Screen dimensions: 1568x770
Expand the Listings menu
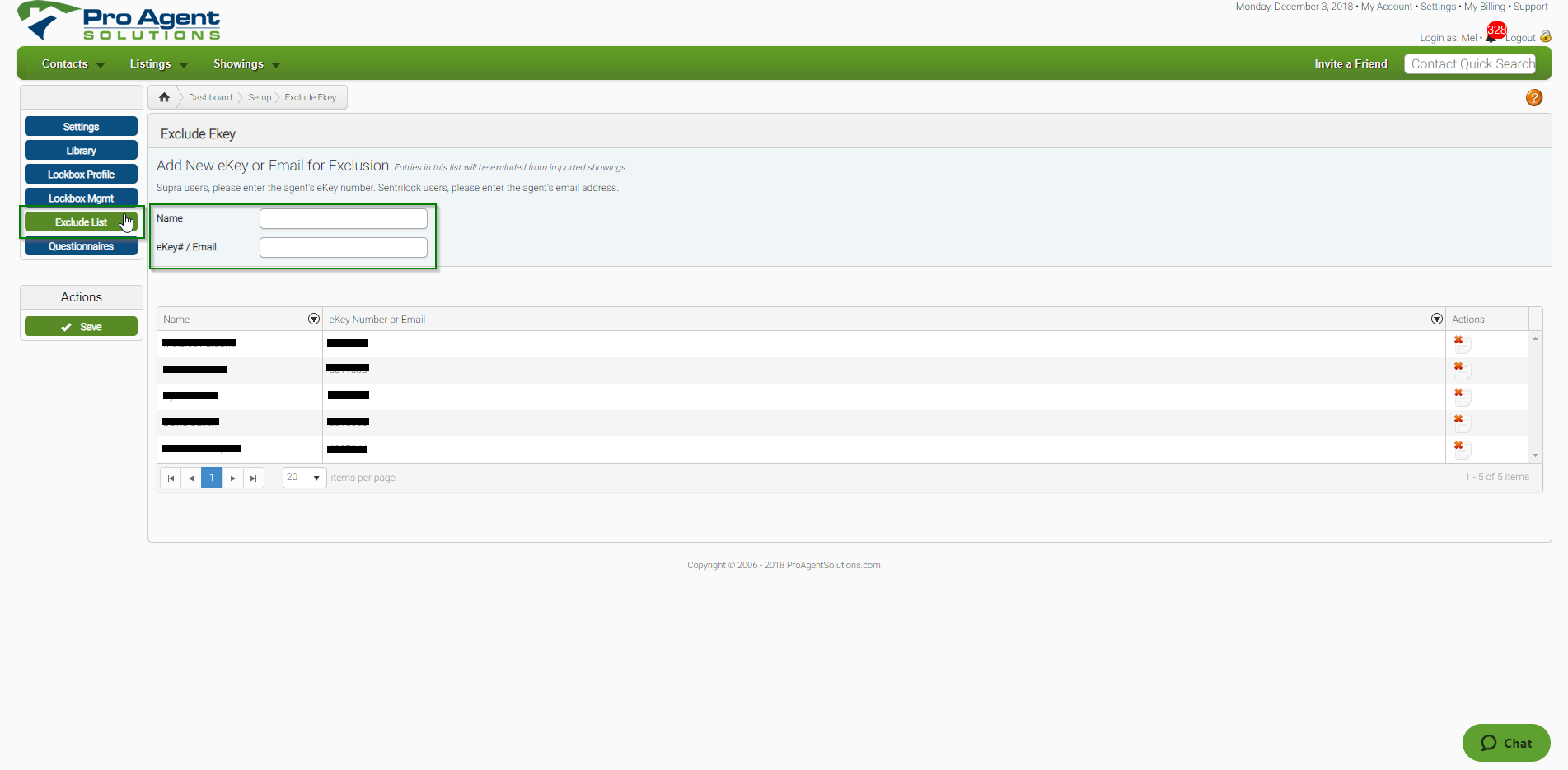[158, 64]
